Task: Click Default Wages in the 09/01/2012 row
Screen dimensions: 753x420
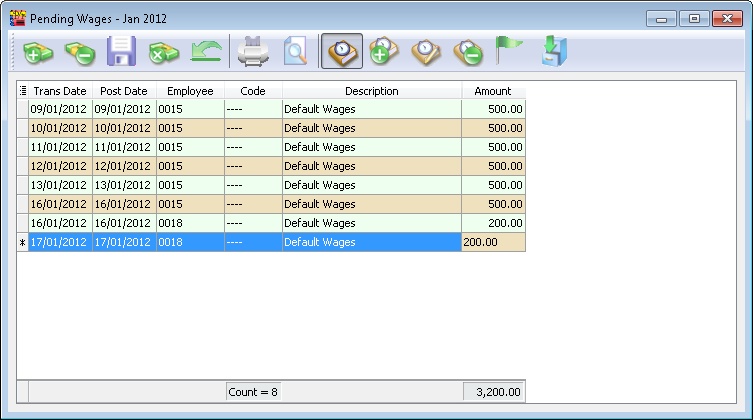Action: [372, 109]
